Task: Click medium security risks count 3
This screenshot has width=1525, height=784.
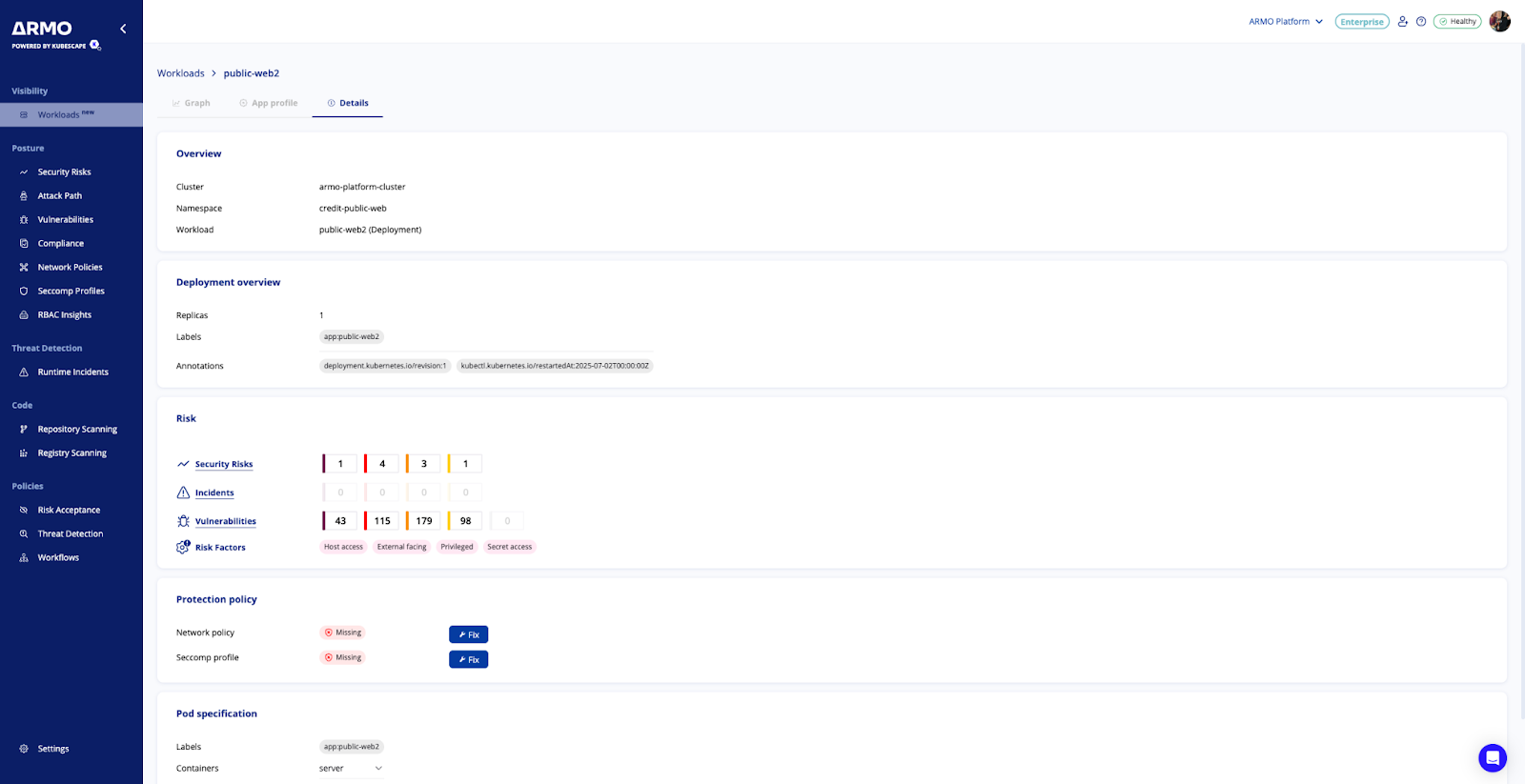Action: [424, 464]
